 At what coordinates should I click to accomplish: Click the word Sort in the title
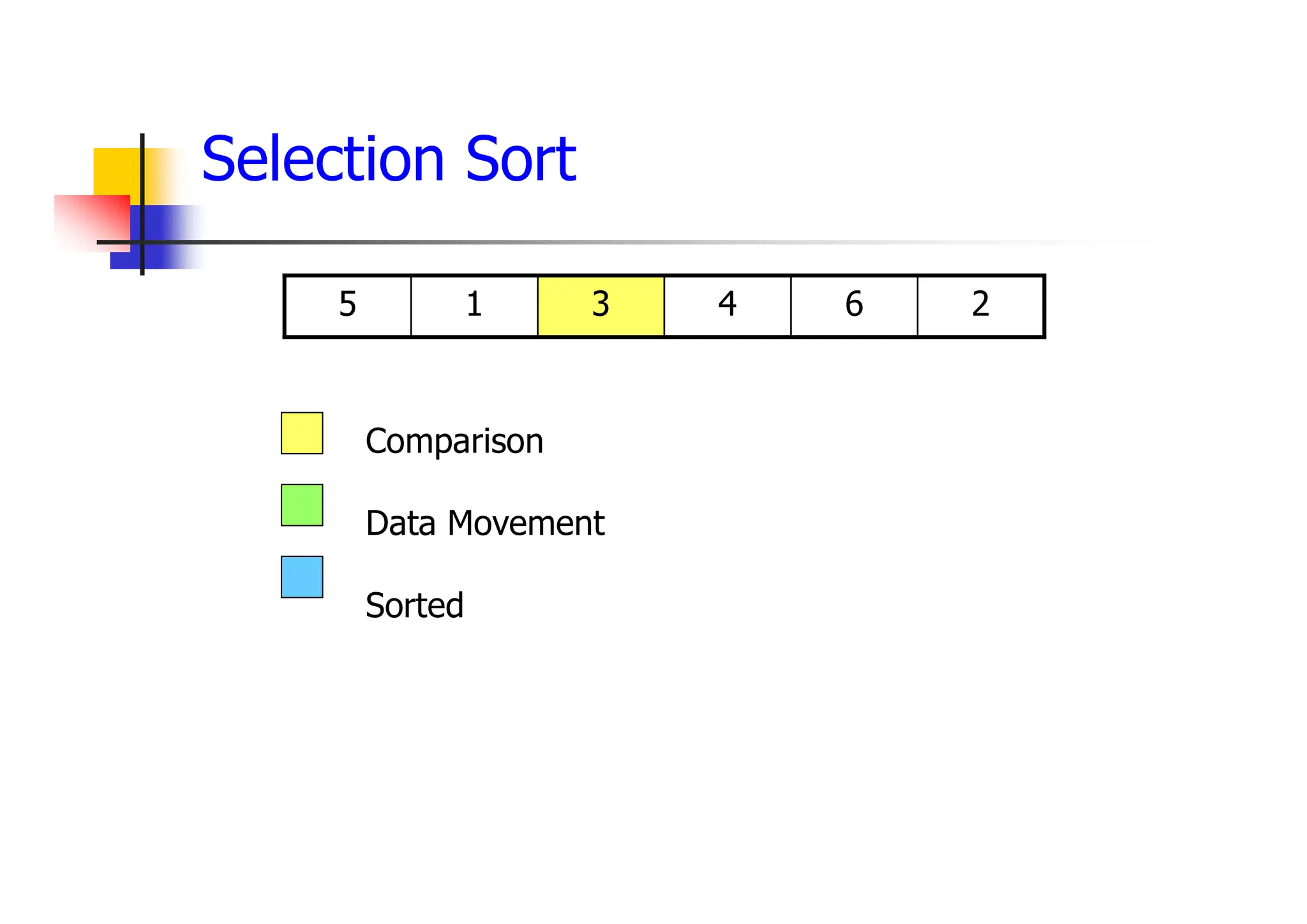point(520,159)
